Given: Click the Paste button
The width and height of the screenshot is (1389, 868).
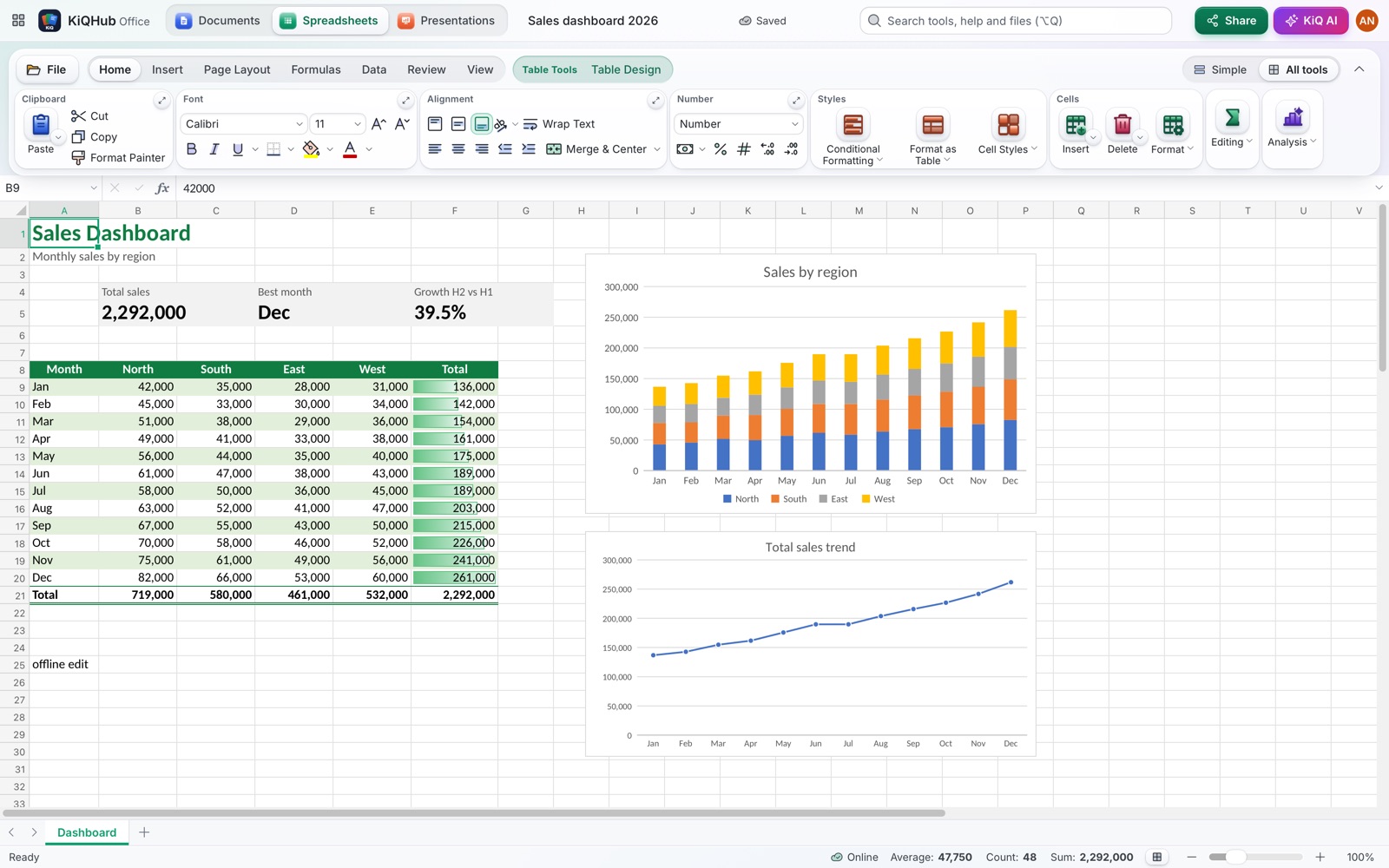Looking at the screenshot, I should 41,134.
